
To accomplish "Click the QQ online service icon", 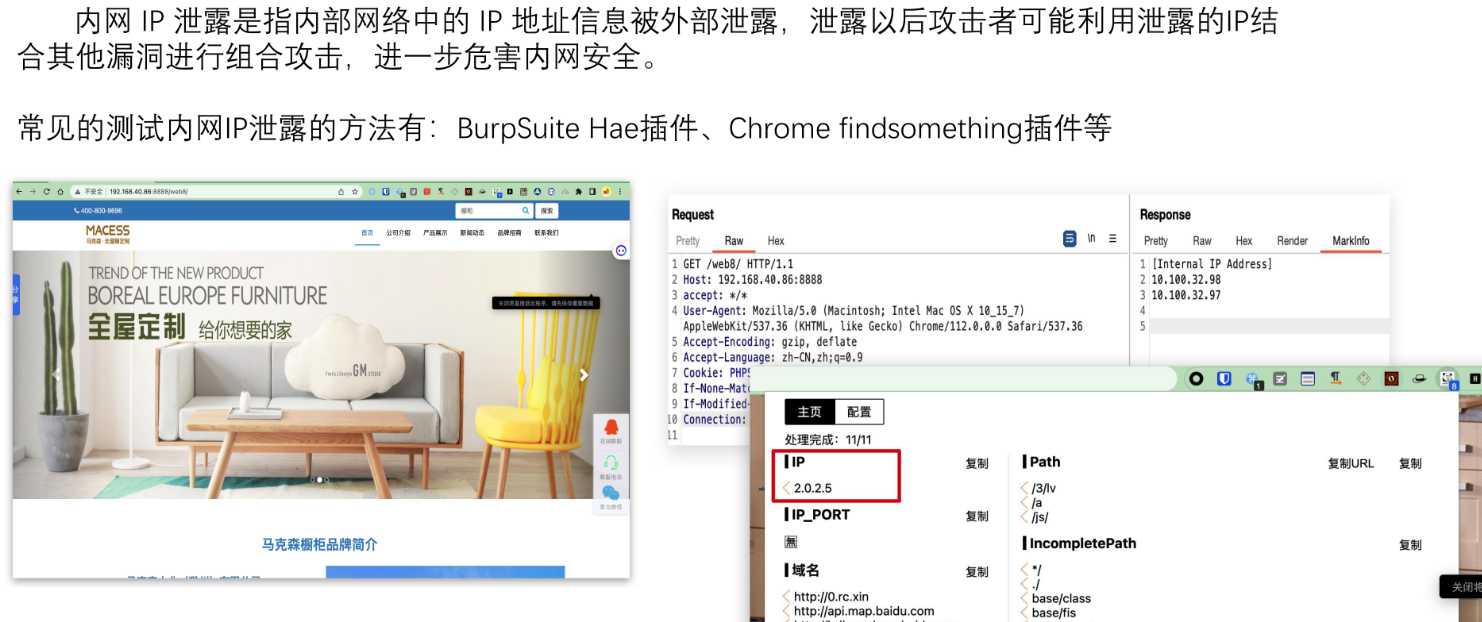I will [611, 428].
